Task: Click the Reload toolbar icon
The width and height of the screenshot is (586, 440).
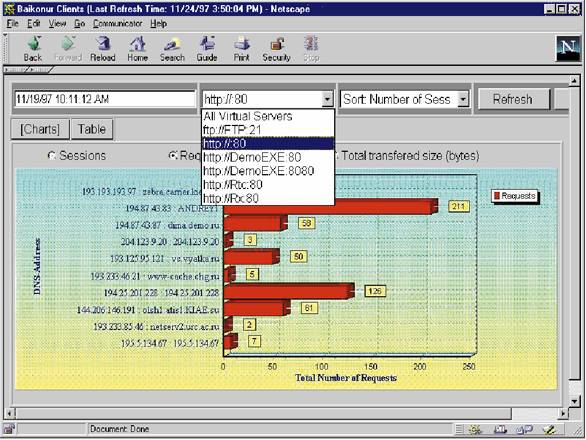Action: pos(103,49)
